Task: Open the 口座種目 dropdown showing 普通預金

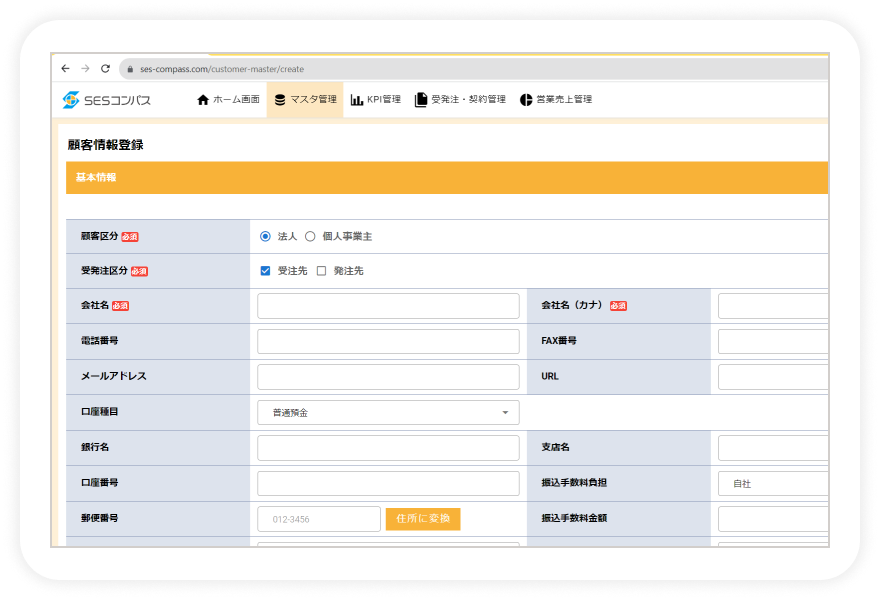Action: [388, 413]
